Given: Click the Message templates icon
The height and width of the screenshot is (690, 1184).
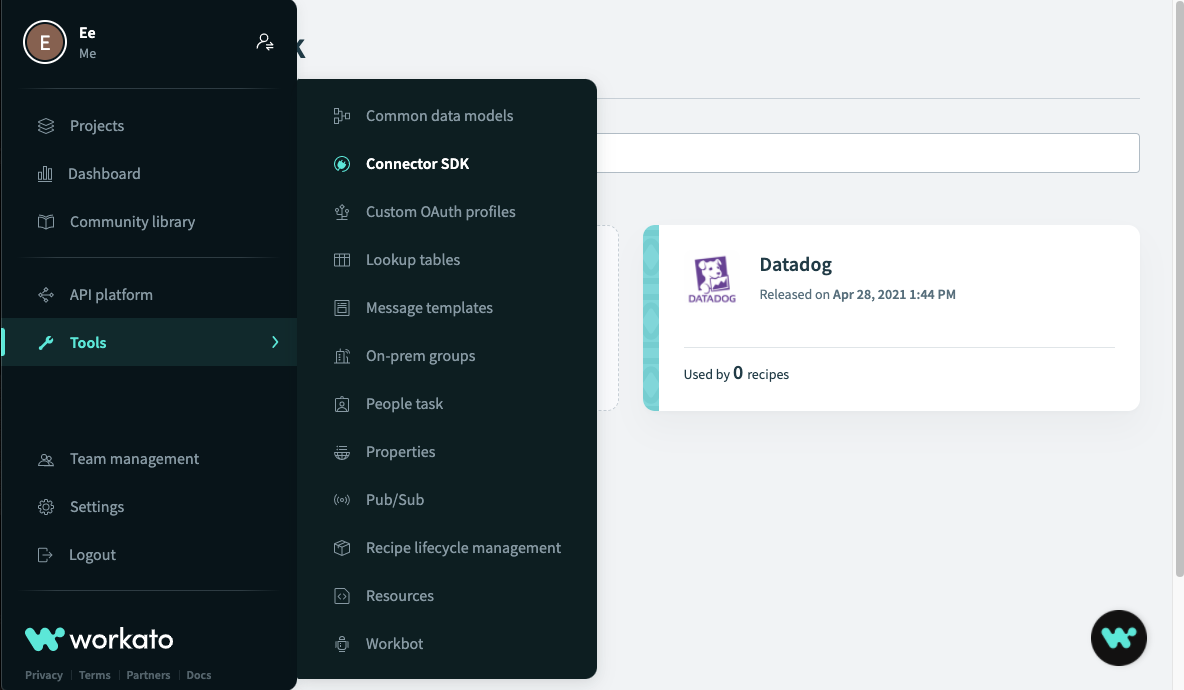Looking at the screenshot, I should point(341,307).
